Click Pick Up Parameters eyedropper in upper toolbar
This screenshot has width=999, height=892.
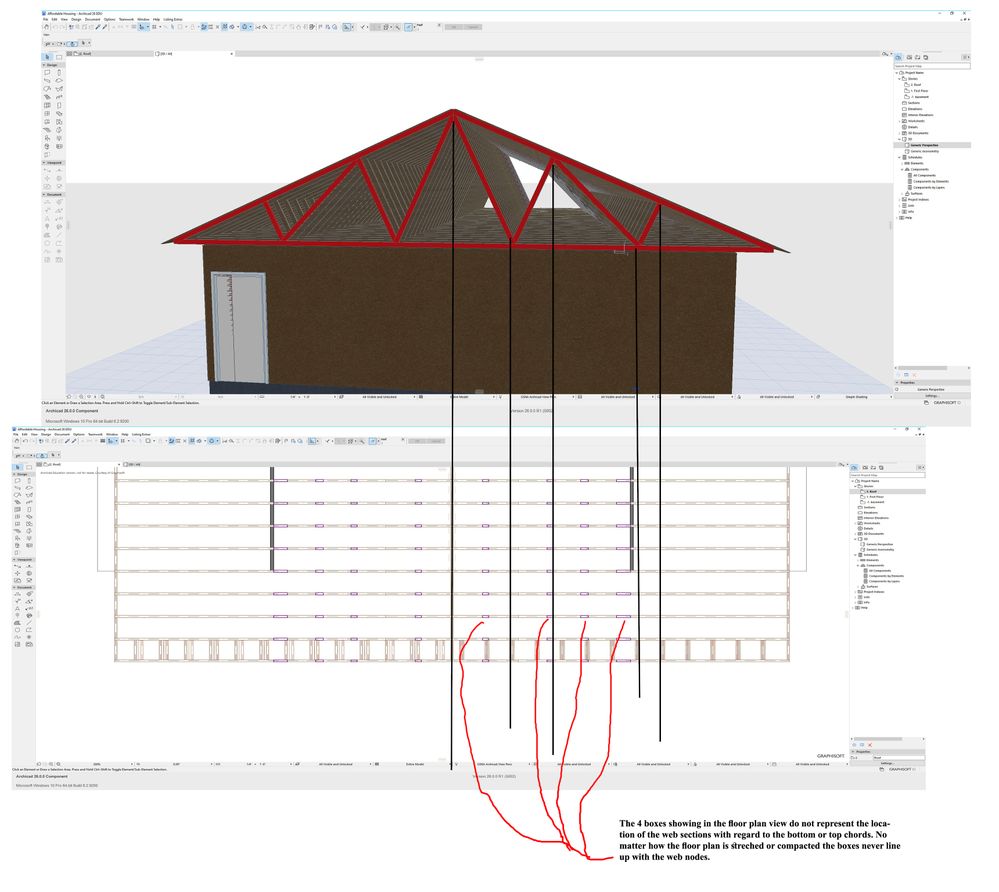click(98, 27)
